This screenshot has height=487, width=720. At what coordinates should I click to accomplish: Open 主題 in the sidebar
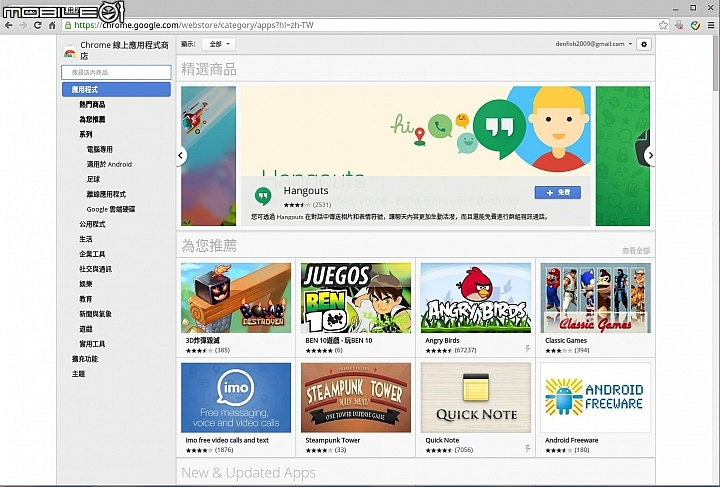(78, 374)
